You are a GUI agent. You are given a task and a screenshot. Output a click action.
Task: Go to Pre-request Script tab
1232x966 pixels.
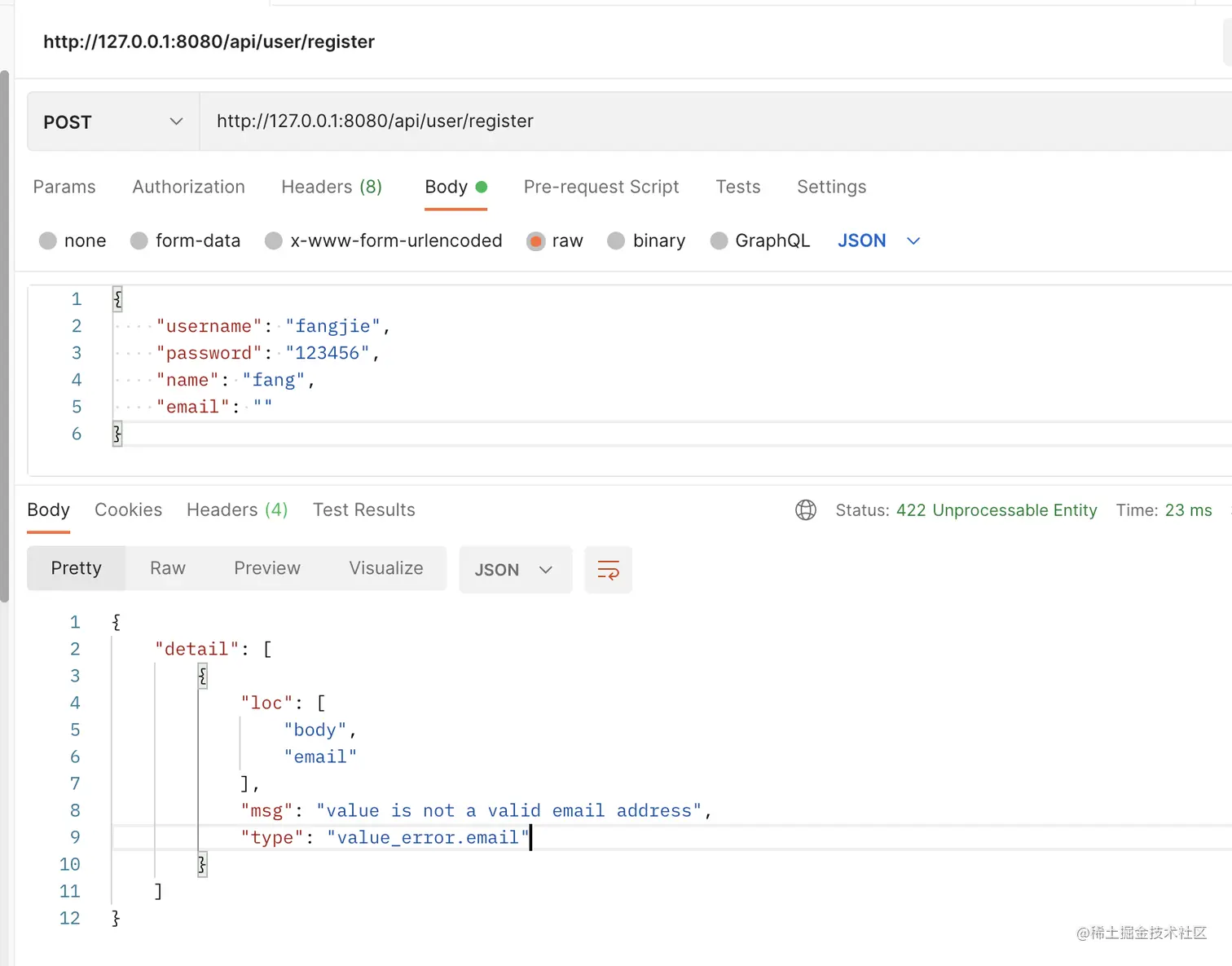(x=601, y=187)
